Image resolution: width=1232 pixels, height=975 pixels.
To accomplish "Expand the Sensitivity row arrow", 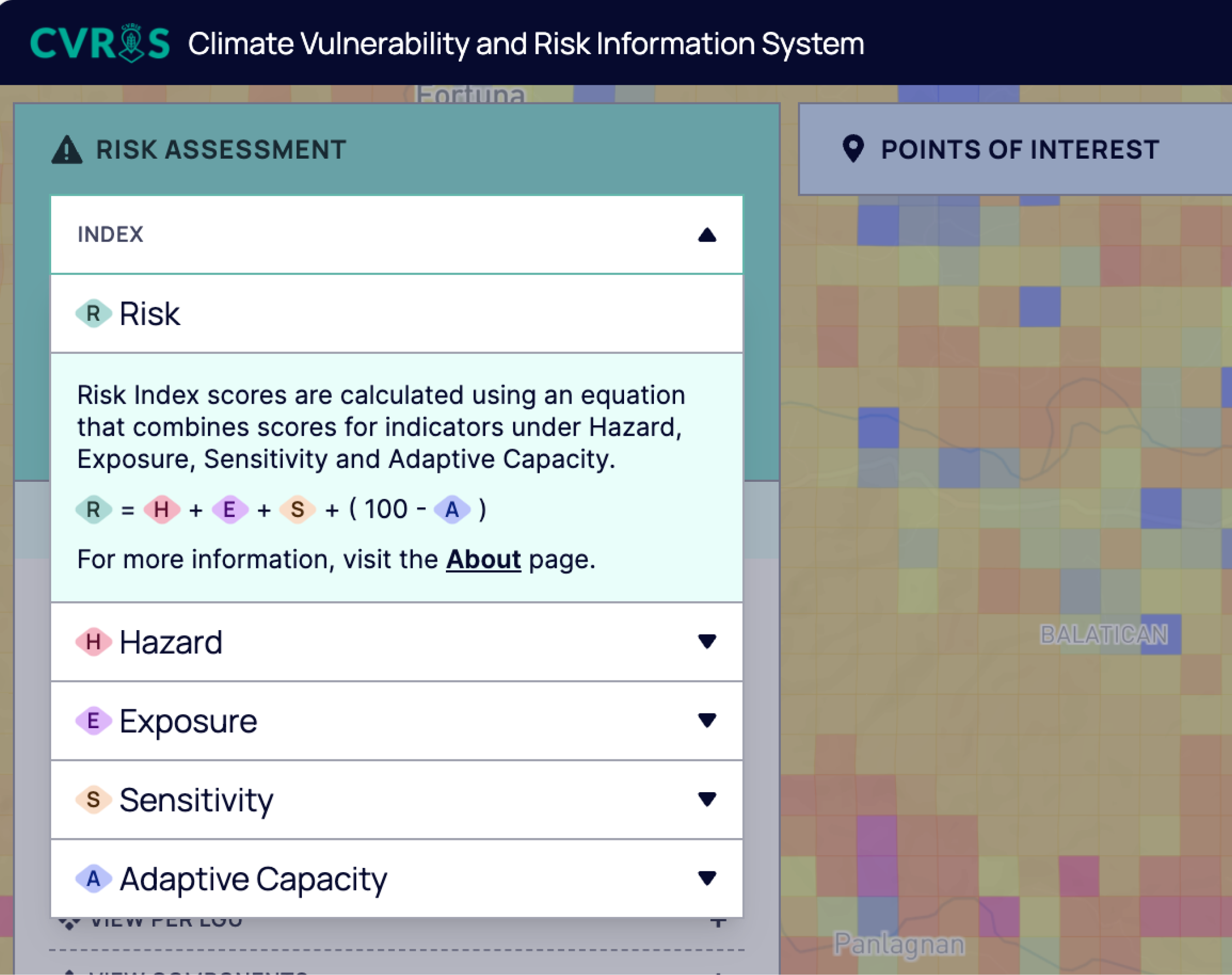I will tap(707, 799).
